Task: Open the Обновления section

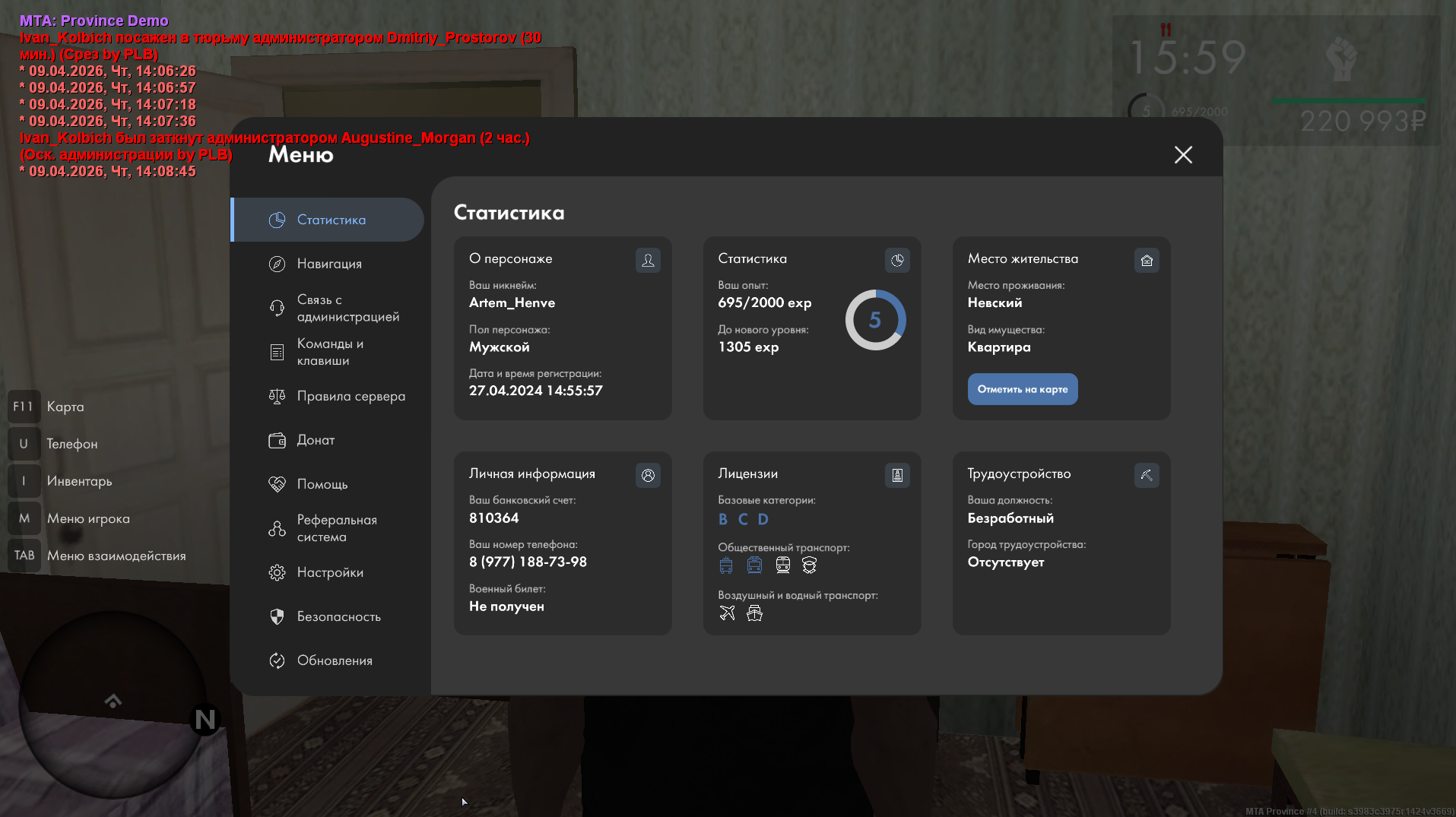Action: click(x=334, y=660)
